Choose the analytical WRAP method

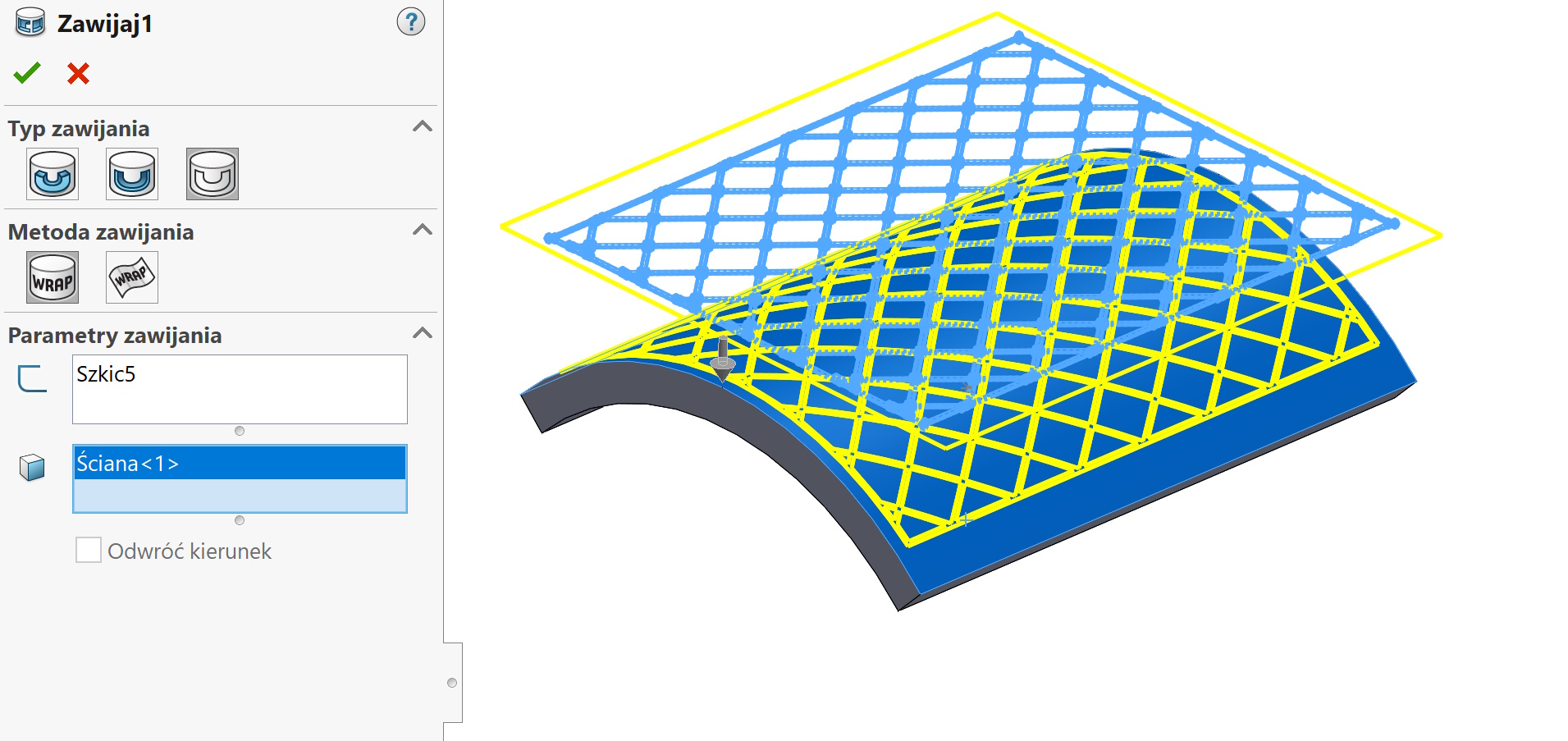click(52, 277)
